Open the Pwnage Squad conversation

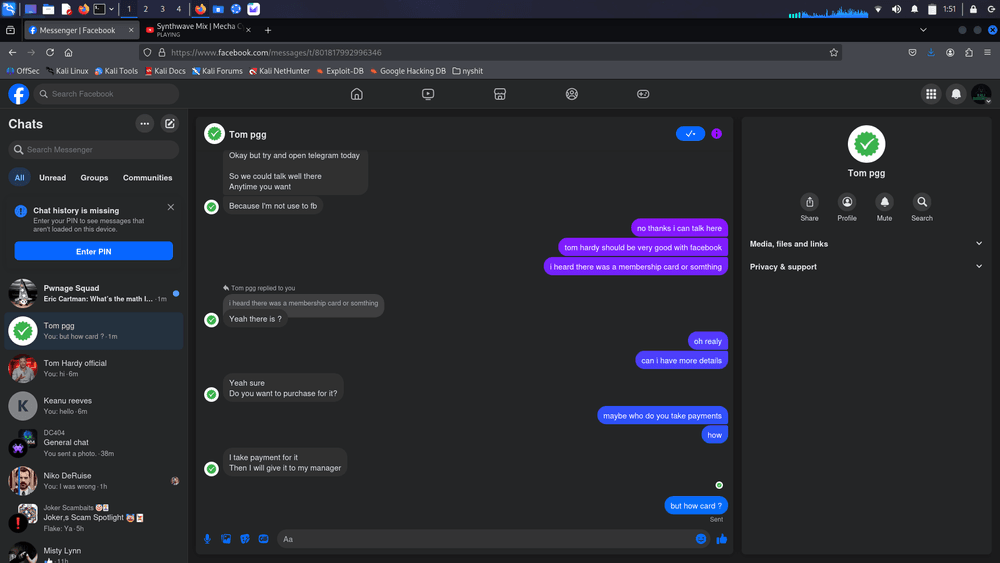pos(94,293)
